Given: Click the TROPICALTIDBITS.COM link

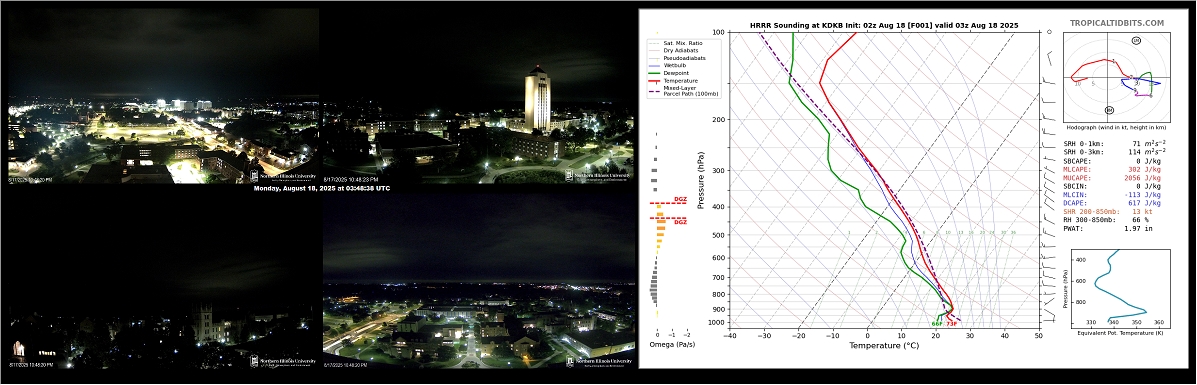Looking at the screenshot, I should [1117, 24].
